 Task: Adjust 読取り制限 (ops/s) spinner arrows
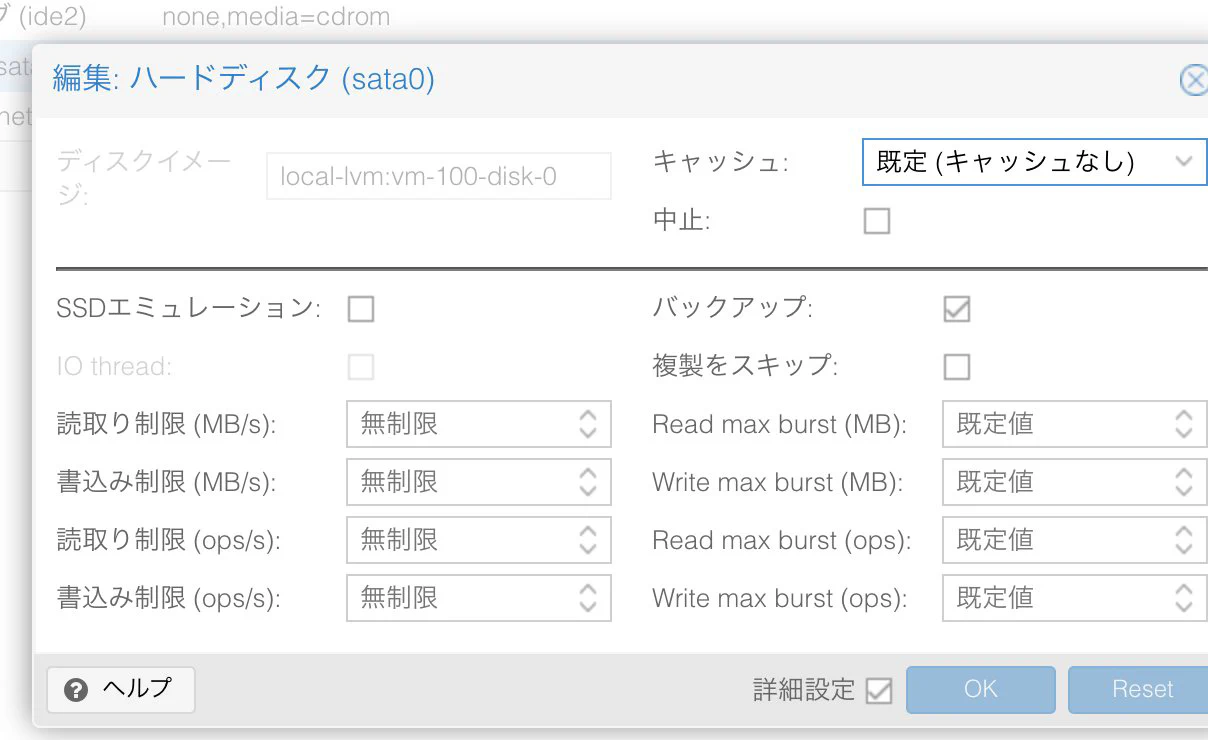588,541
